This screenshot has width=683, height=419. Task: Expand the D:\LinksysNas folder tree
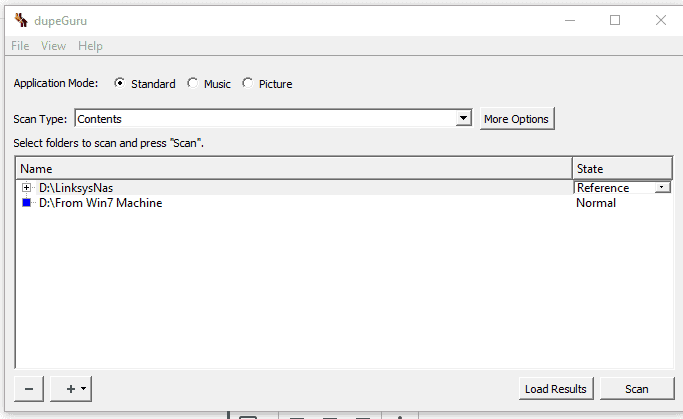pos(27,188)
